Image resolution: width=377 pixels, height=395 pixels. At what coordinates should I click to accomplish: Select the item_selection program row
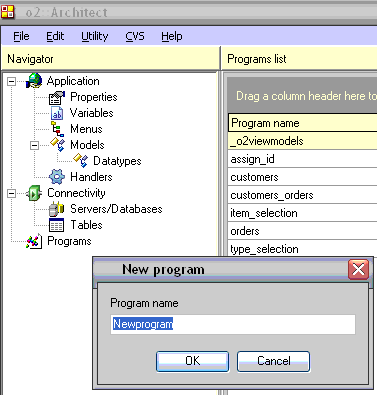click(303, 213)
